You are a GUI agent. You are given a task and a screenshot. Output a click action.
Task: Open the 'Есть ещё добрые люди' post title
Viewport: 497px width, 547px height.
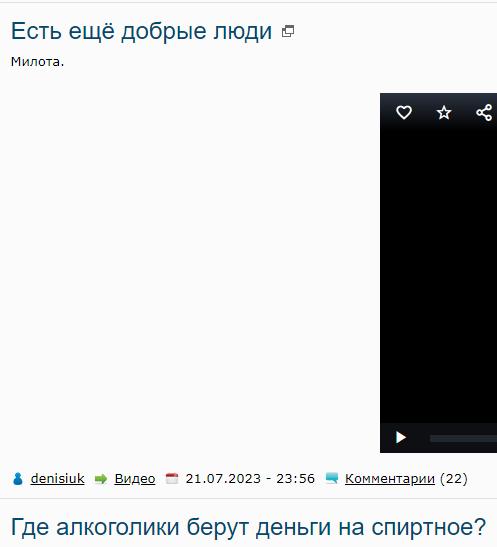click(141, 31)
